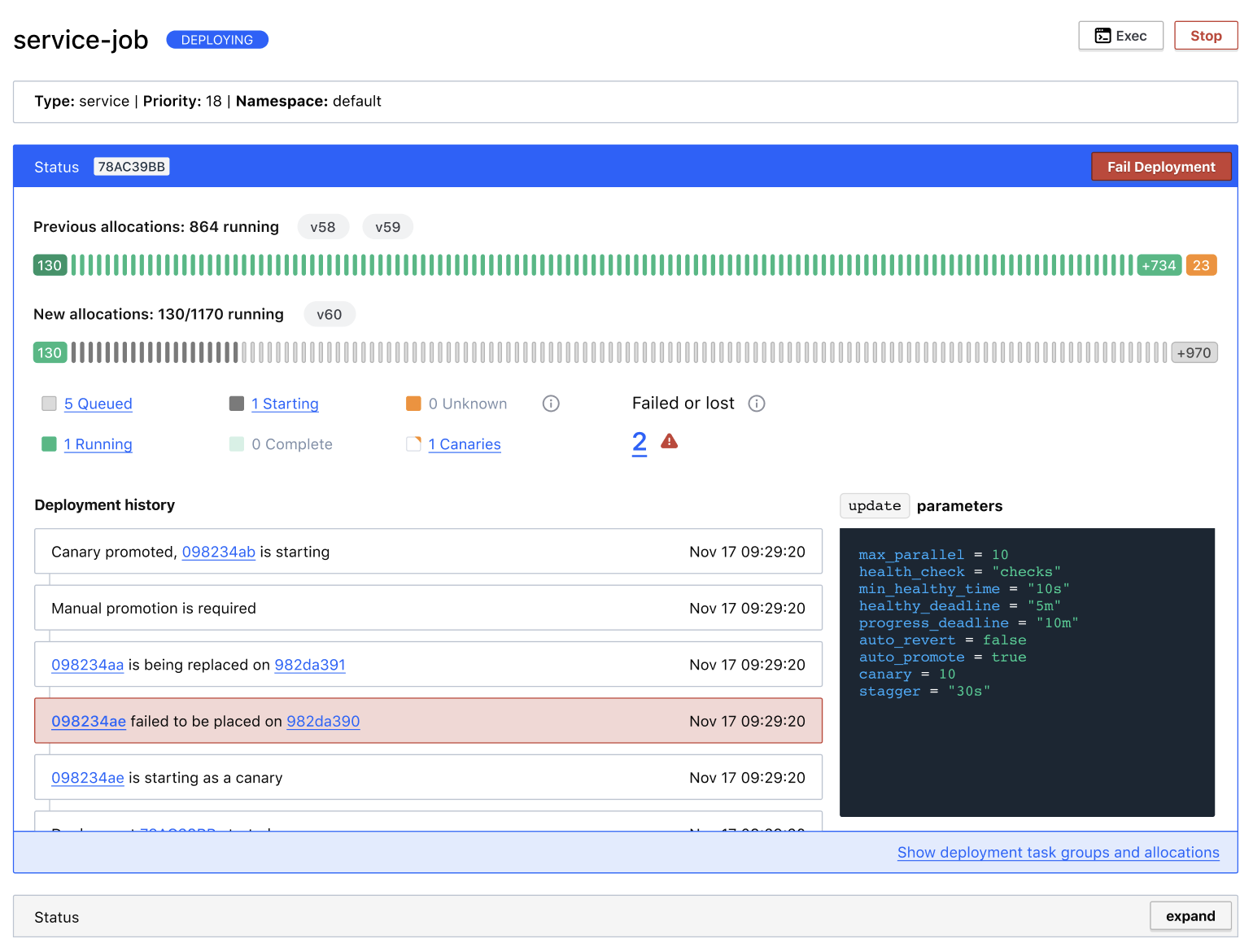Show deployment task groups and allocations

coord(1059,852)
